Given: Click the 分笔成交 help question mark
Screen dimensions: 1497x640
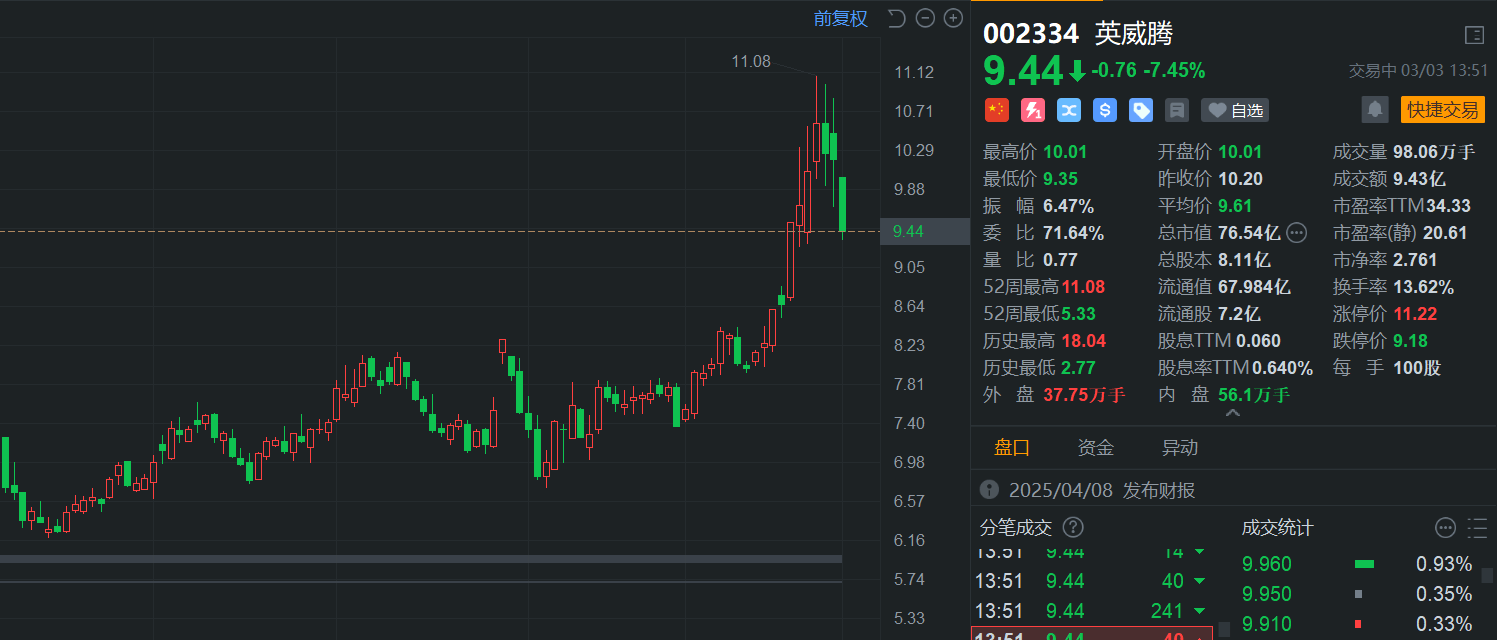Looking at the screenshot, I should tap(1073, 527).
